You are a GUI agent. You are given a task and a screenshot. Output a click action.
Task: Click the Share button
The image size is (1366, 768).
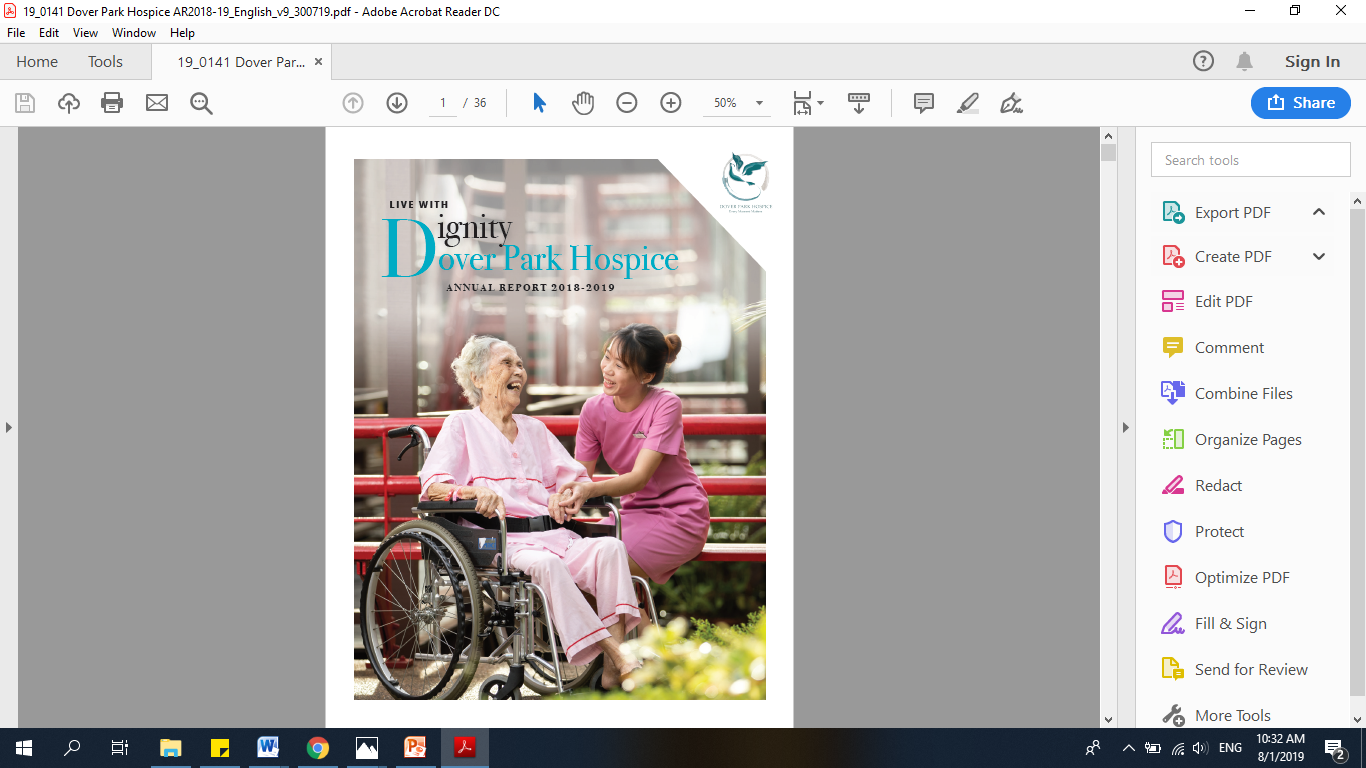coord(1301,103)
